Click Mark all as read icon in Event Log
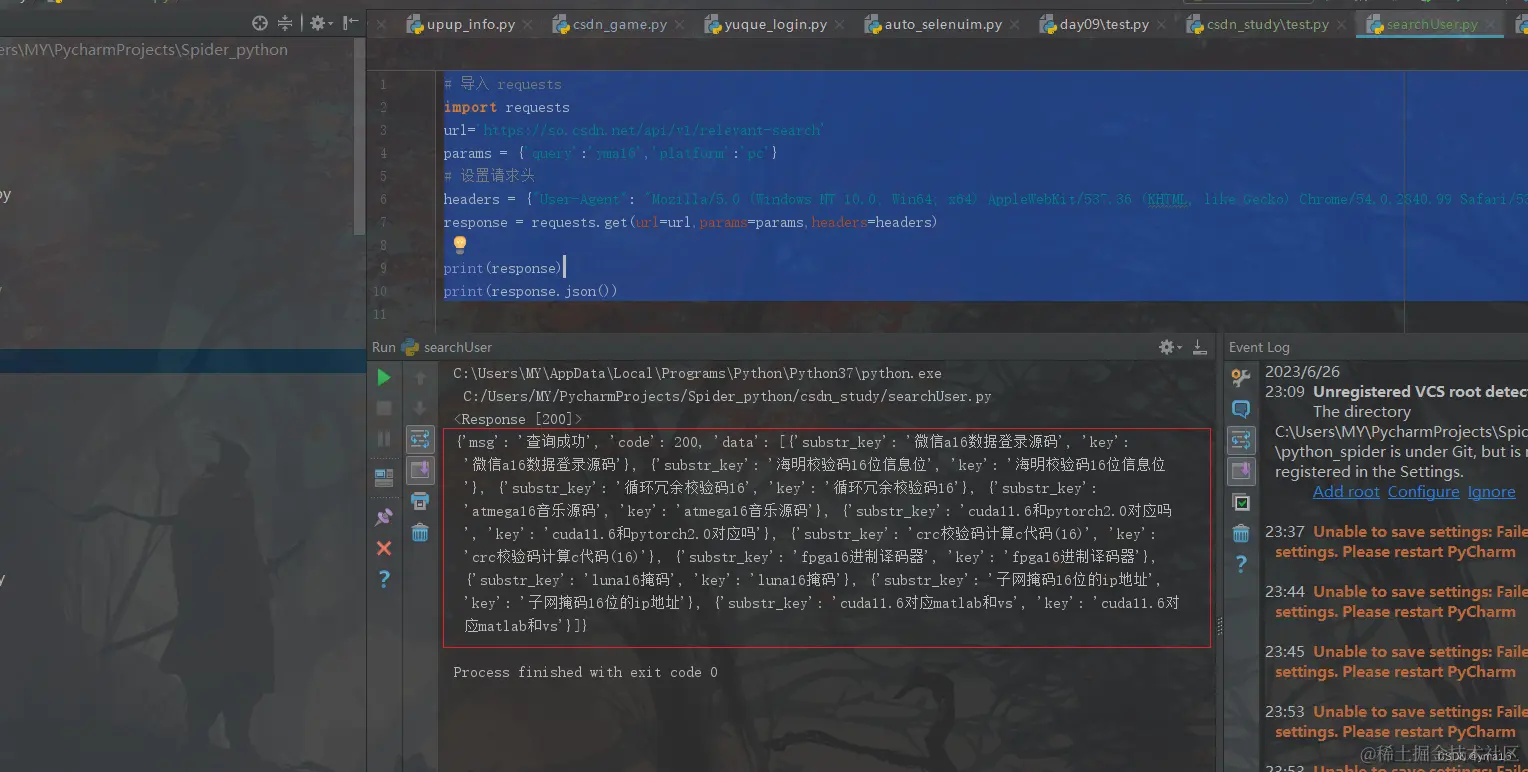 click(1241, 502)
